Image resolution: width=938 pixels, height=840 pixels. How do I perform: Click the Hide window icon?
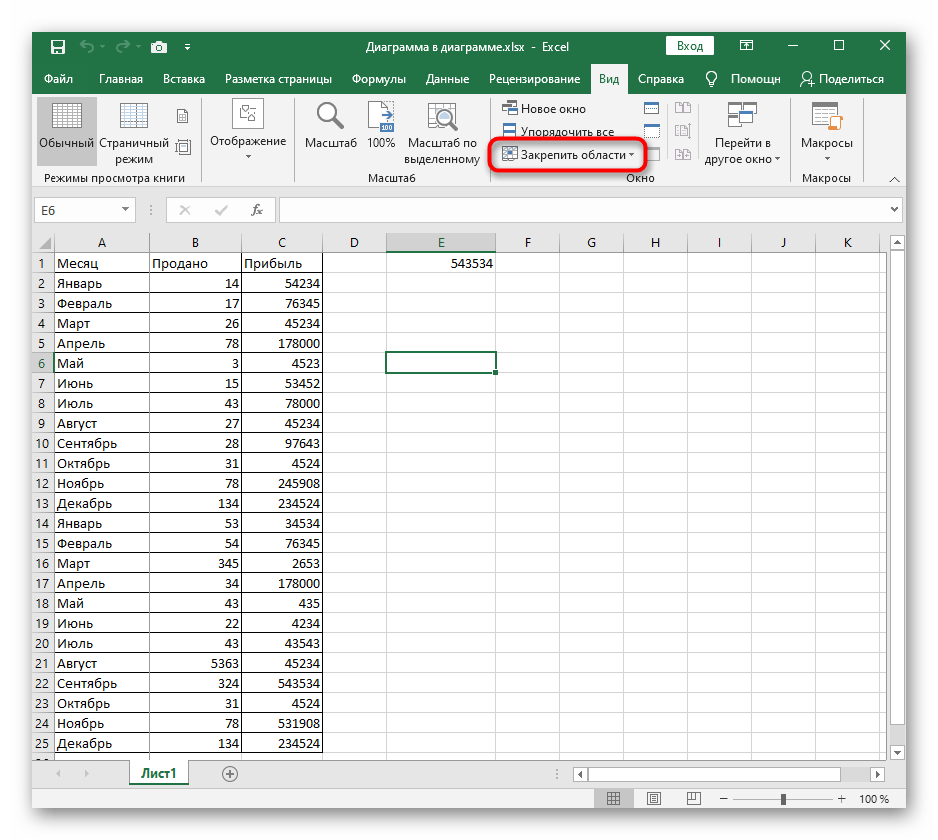651,130
